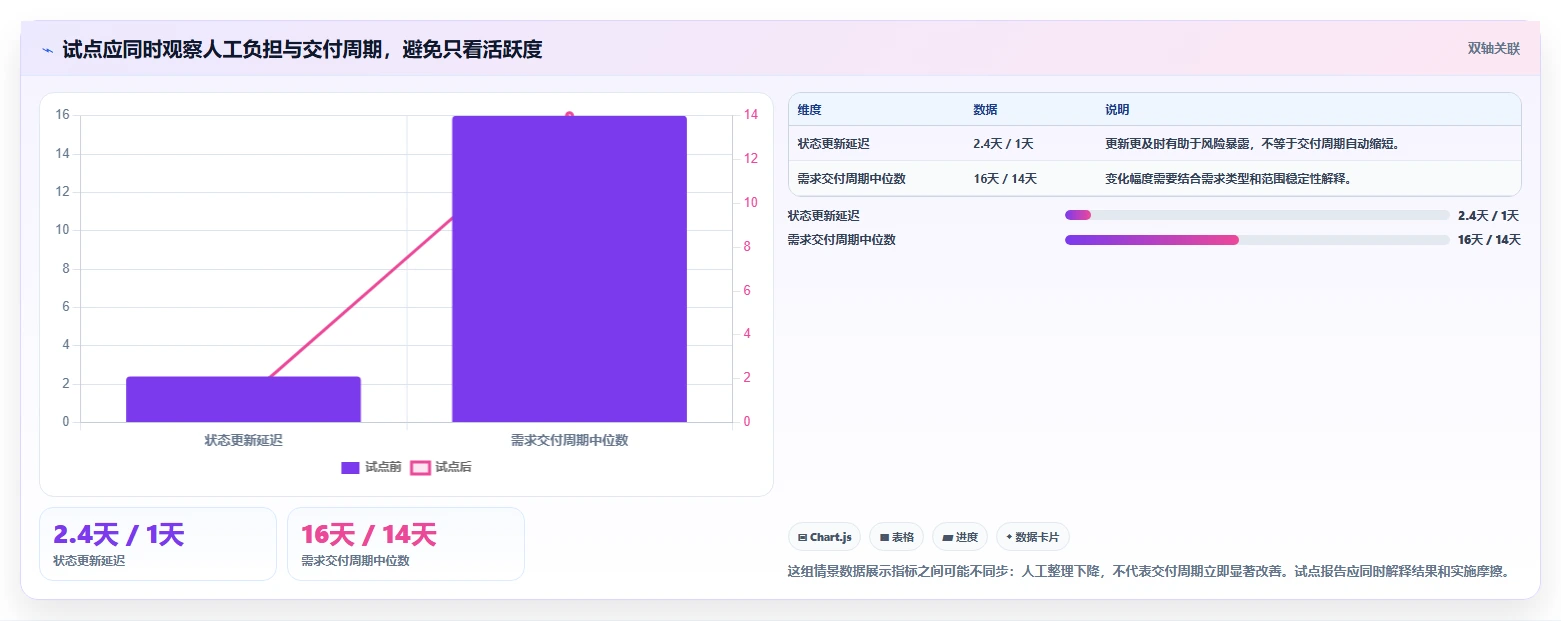
Task: Click the 需求交付周期中位数 label beside the progress bar
Action: (842, 240)
